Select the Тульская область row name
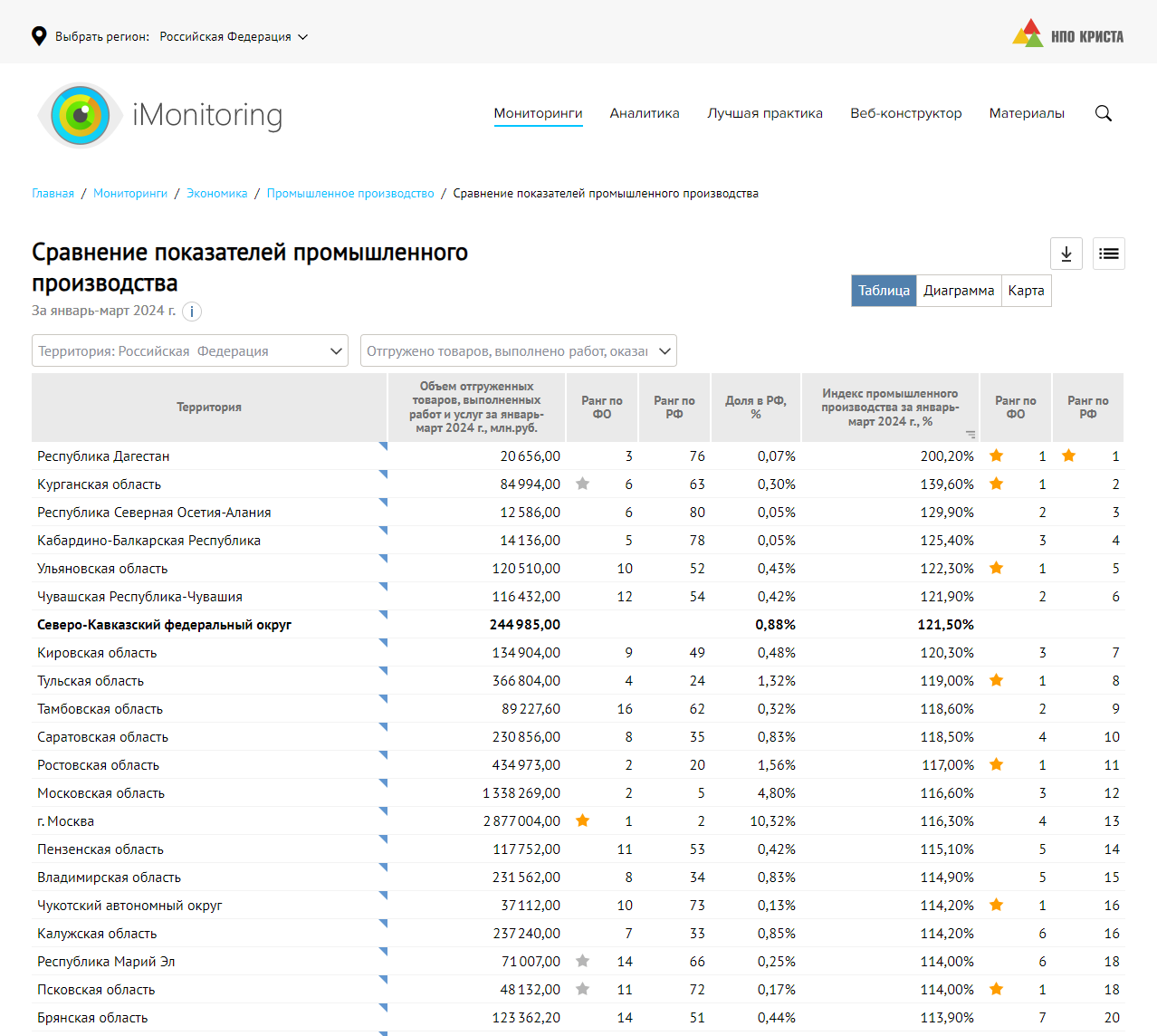 pyautogui.click(x=91, y=681)
